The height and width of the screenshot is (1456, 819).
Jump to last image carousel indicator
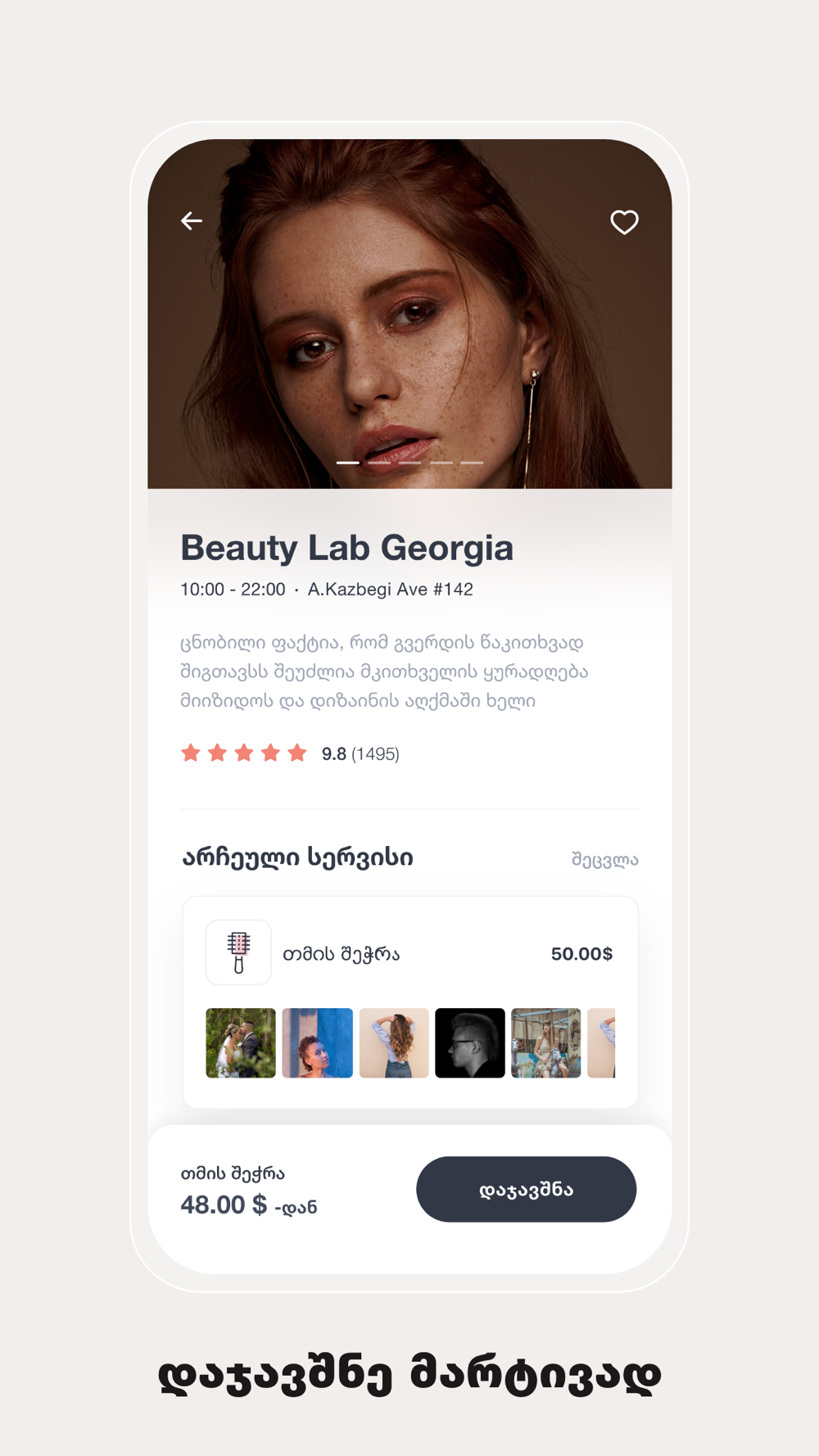click(472, 463)
